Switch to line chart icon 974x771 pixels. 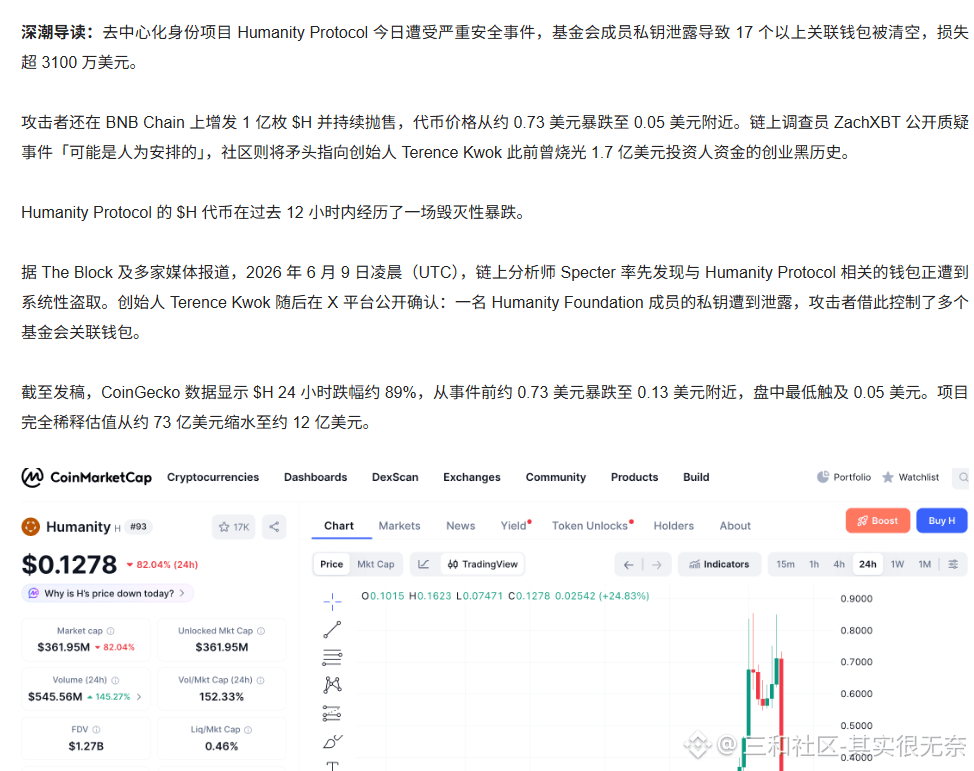(x=424, y=564)
